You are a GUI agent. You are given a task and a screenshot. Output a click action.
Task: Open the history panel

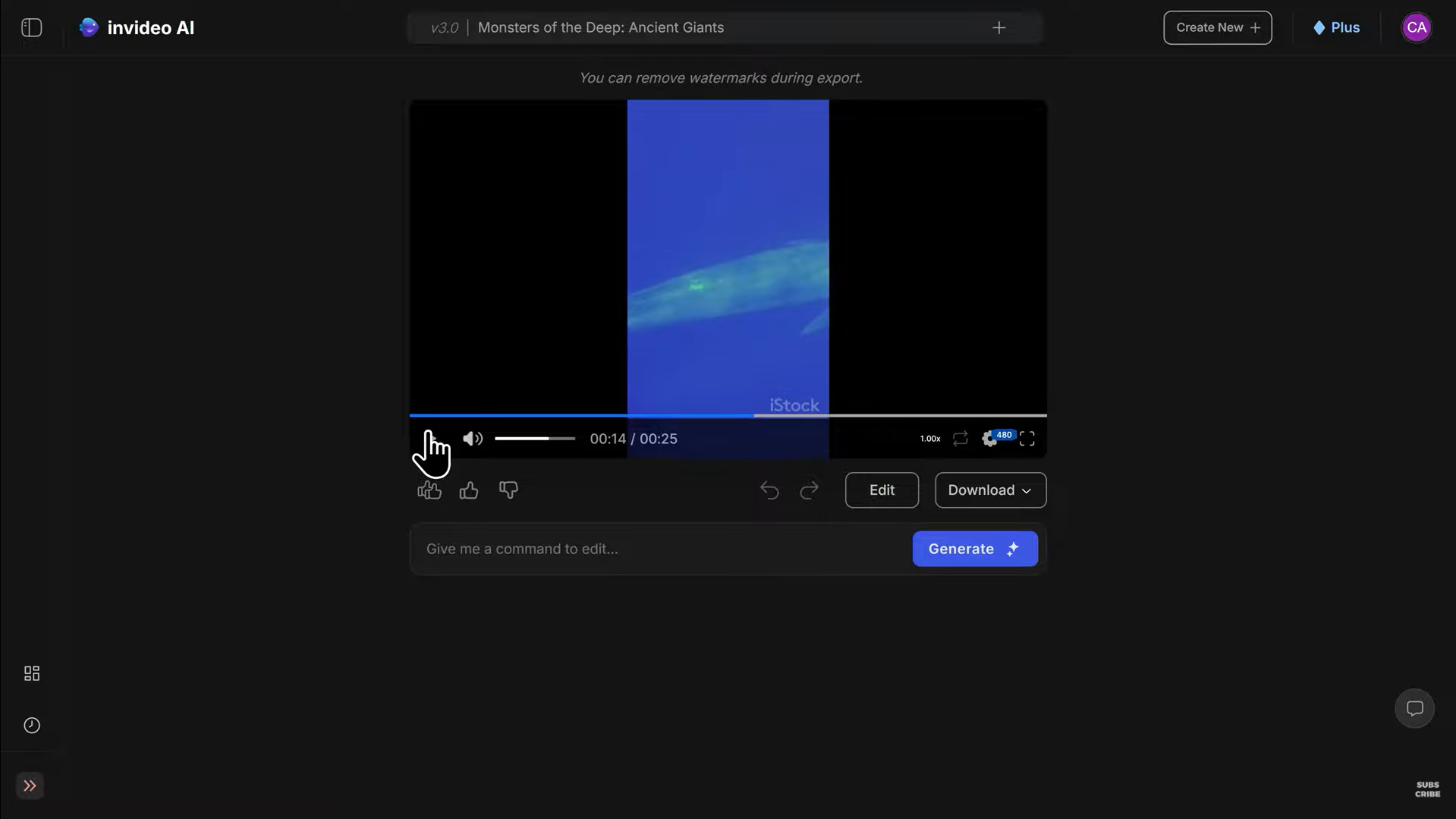31,726
